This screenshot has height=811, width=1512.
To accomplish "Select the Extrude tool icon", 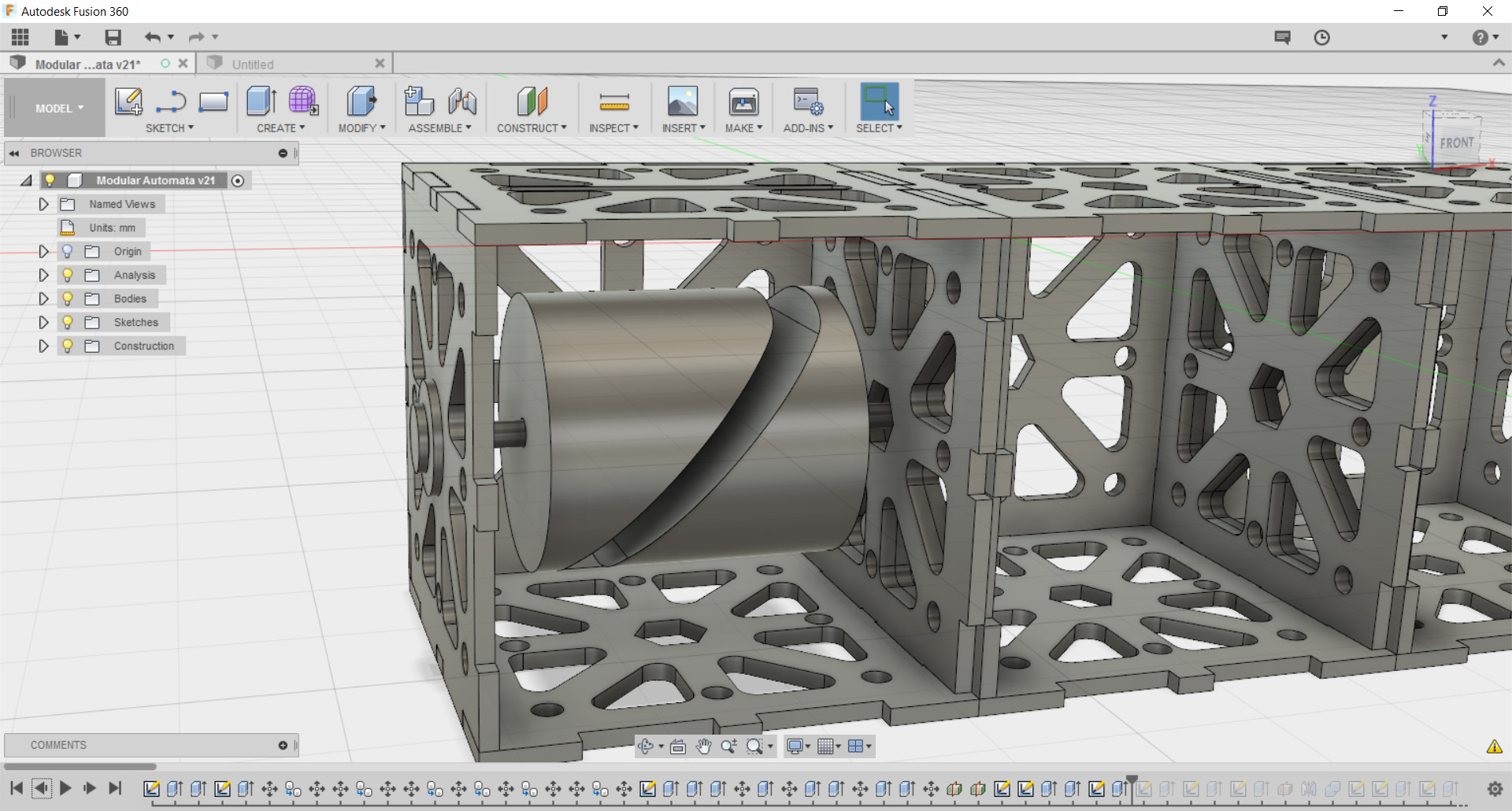I will click(x=261, y=102).
